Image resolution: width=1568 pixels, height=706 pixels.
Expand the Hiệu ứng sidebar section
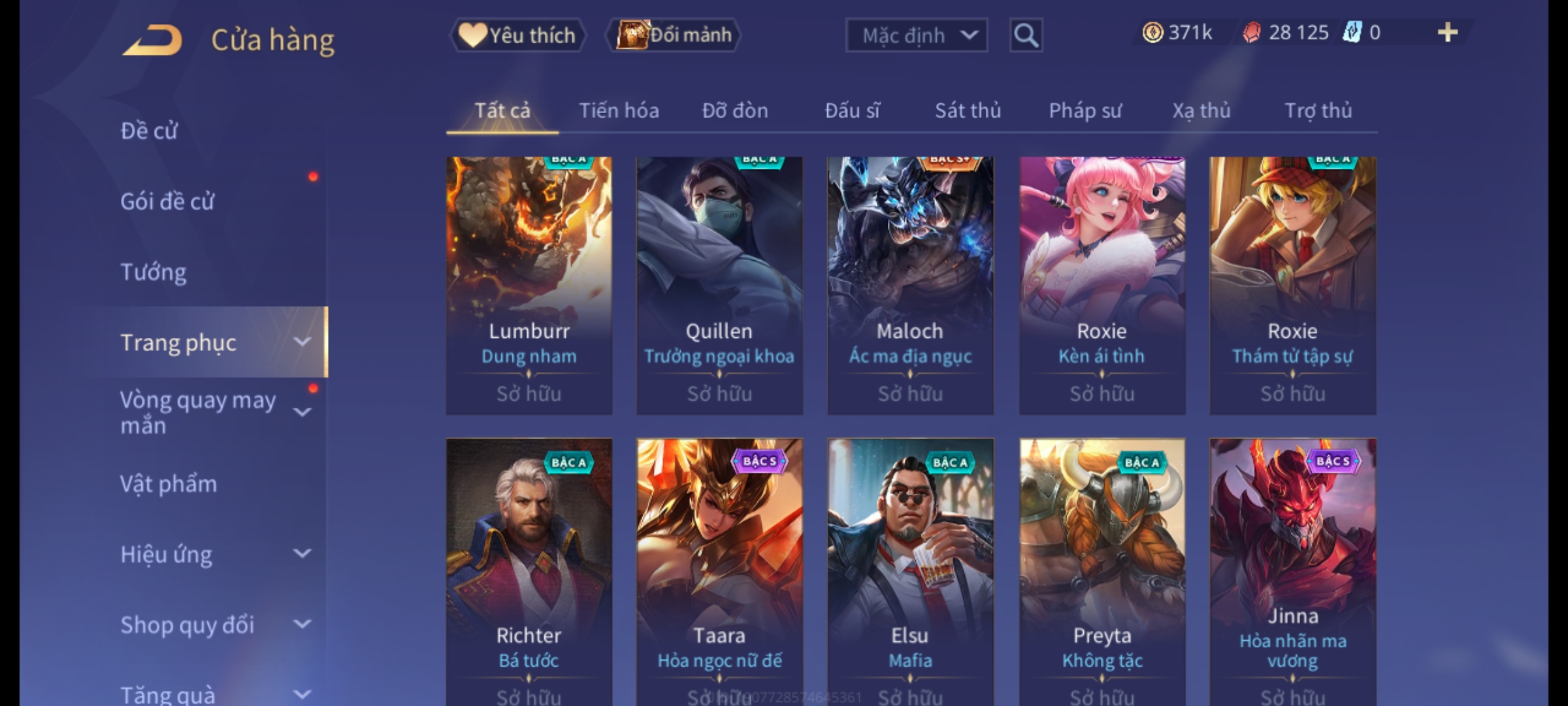[216, 554]
